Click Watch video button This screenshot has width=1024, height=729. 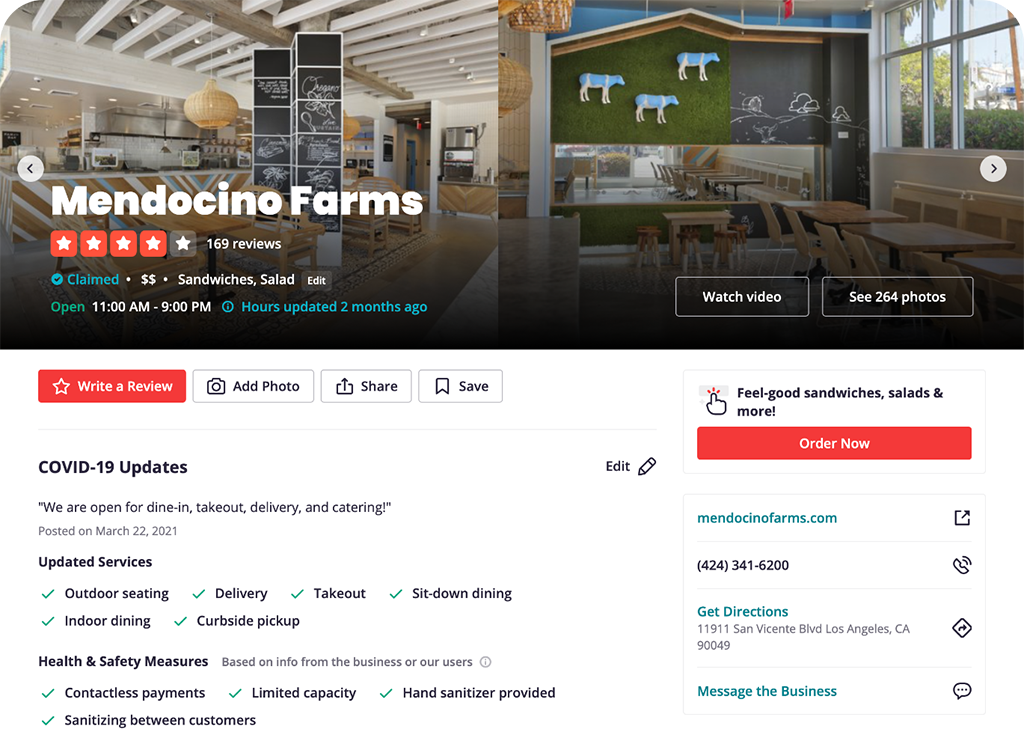tap(742, 297)
